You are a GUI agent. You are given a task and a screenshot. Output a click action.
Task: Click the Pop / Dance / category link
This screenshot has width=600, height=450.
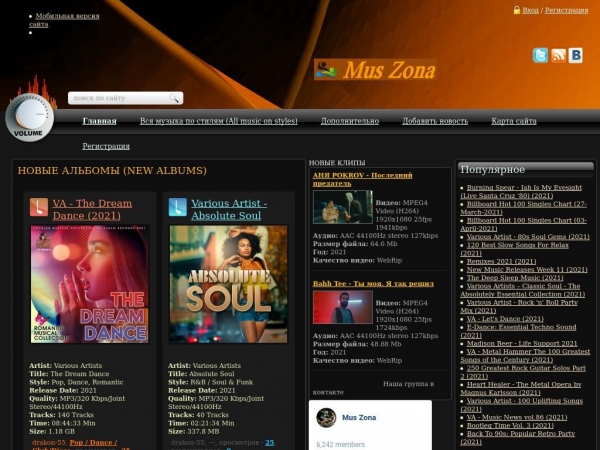pyautogui.click(x=93, y=443)
